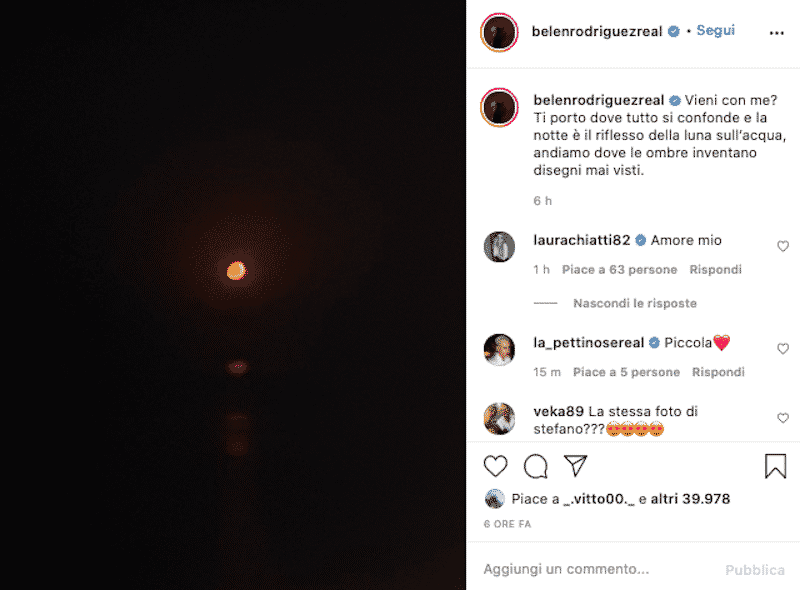Like la_pettinosereal's comment
Screen dimensions: 800x590
pos(783,349)
